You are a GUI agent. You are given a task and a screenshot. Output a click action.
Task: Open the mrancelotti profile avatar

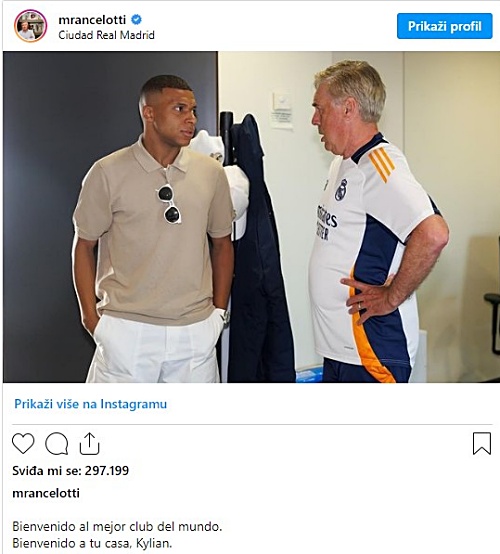(30, 26)
